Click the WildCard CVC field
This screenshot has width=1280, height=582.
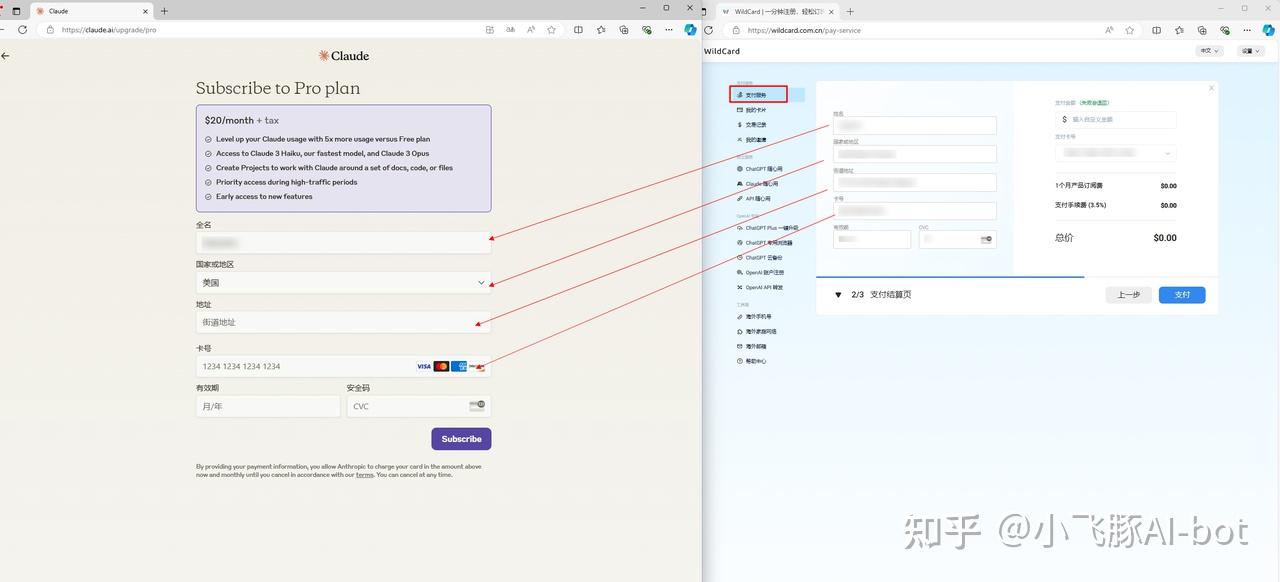[x=958, y=239]
